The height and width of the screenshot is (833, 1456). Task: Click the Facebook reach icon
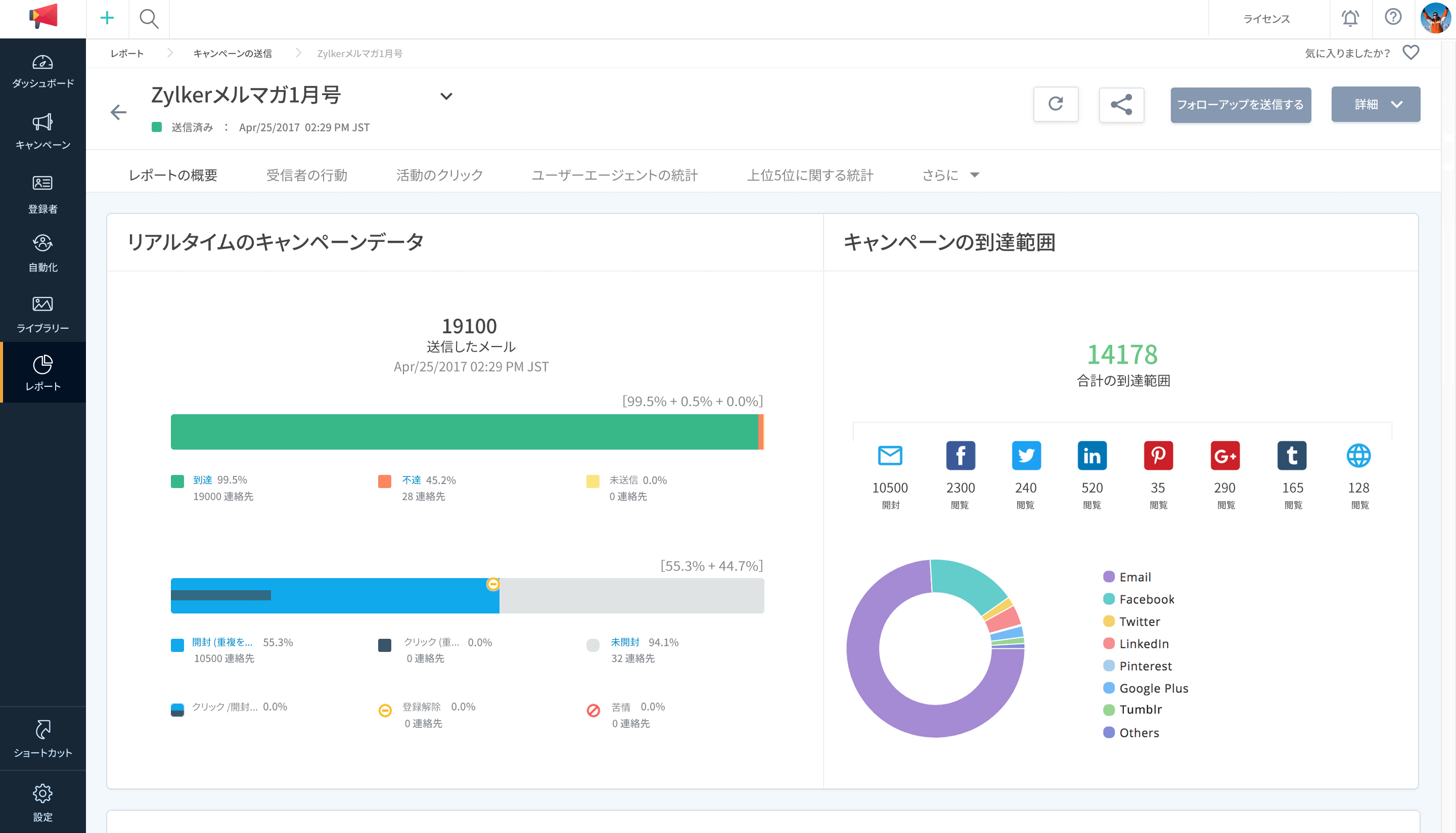click(960, 455)
